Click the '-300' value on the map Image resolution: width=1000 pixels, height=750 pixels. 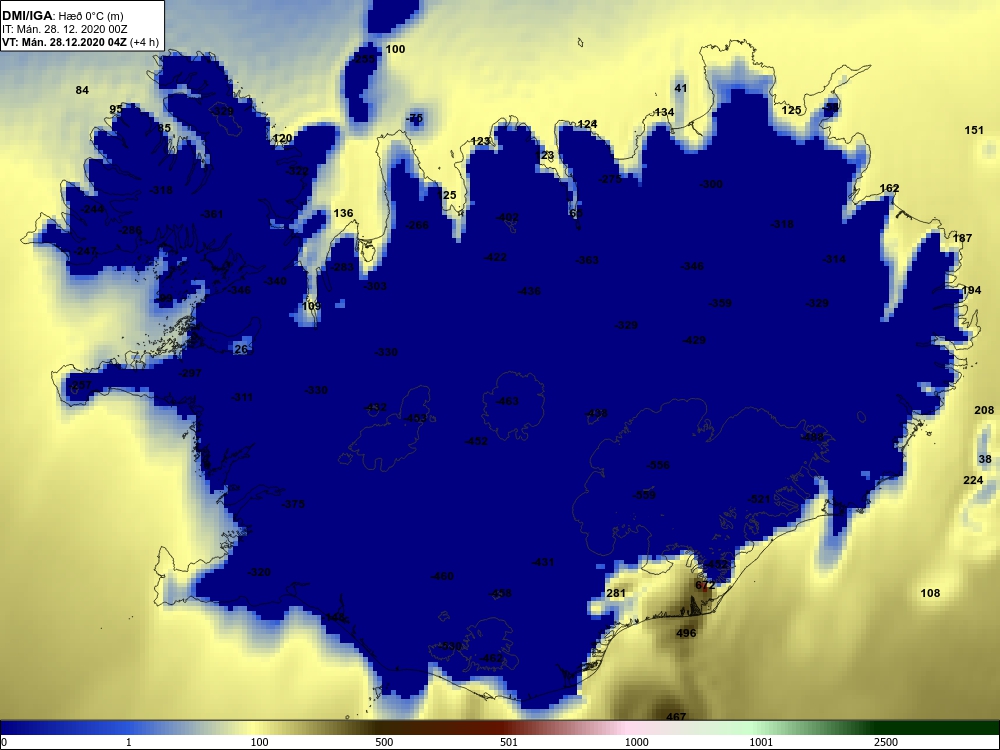tap(711, 184)
